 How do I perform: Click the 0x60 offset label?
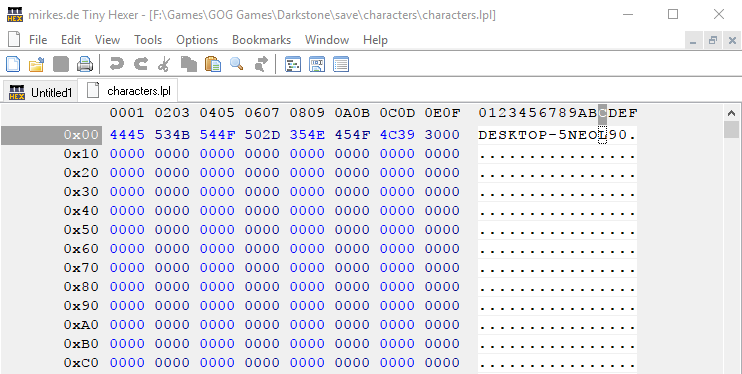(x=81, y=249)
